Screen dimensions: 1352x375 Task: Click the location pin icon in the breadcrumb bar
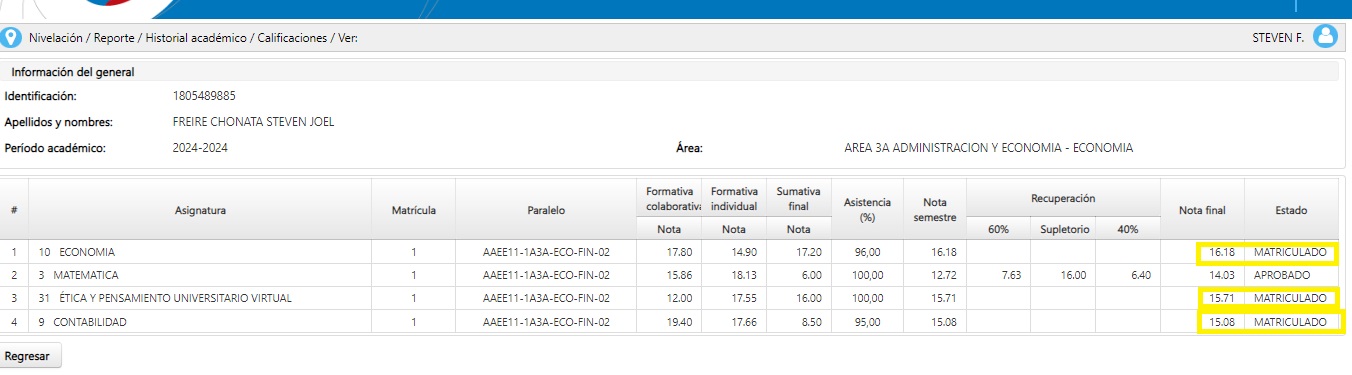pyautogui.click(x=12, y=38)
